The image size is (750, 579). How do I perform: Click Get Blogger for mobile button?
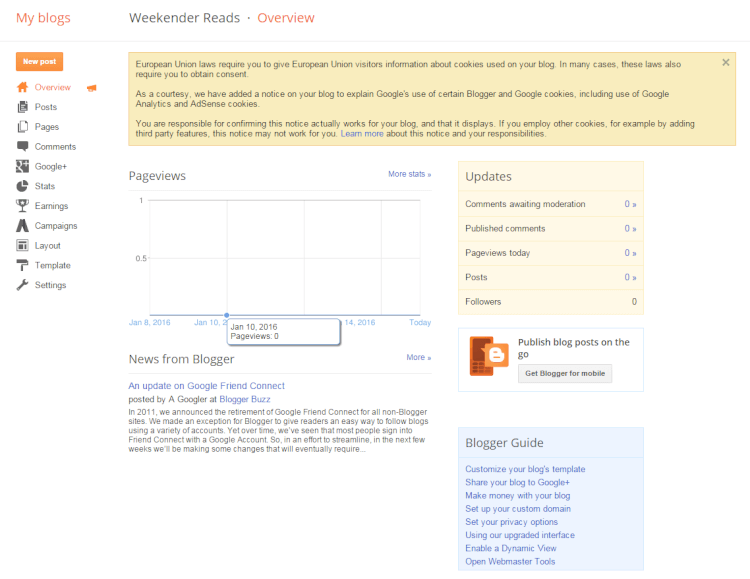click(565, 373)
